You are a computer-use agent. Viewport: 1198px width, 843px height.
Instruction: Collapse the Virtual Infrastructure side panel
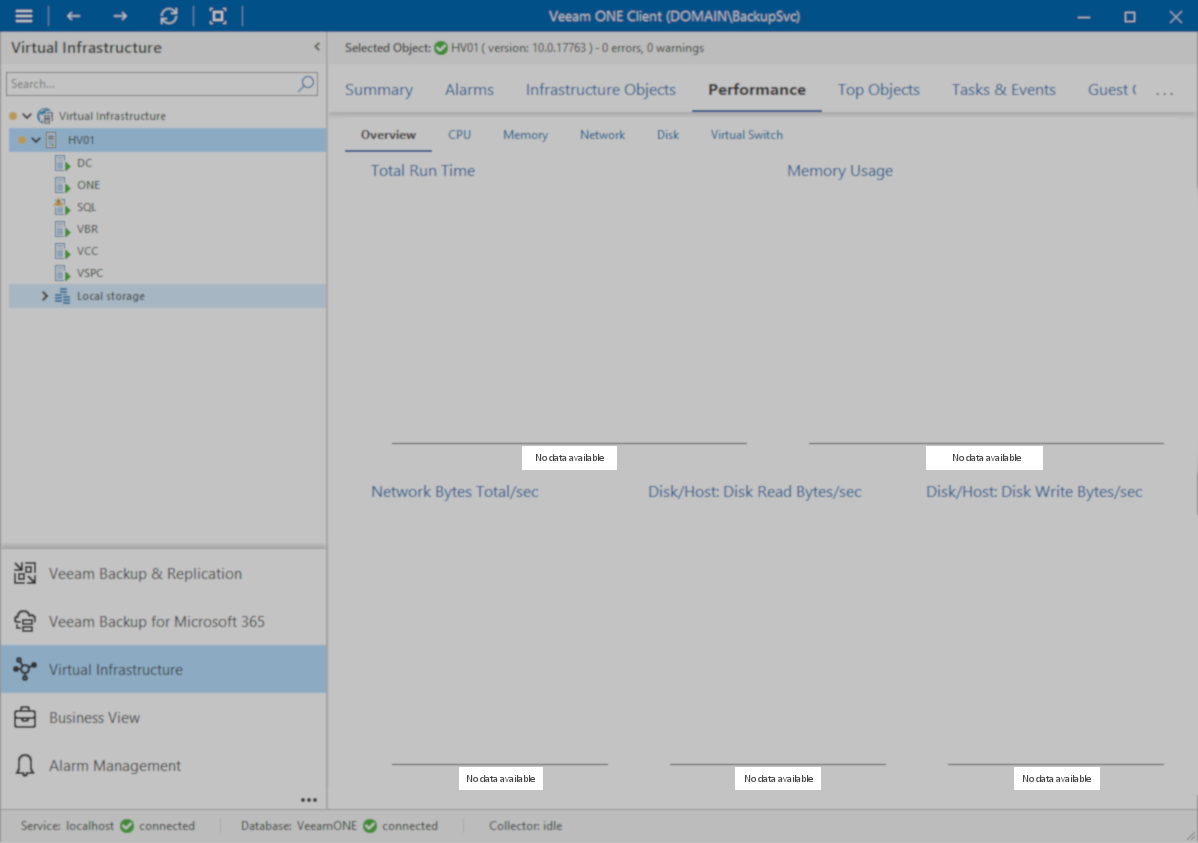pyautogui.click(x=317, y=47)
